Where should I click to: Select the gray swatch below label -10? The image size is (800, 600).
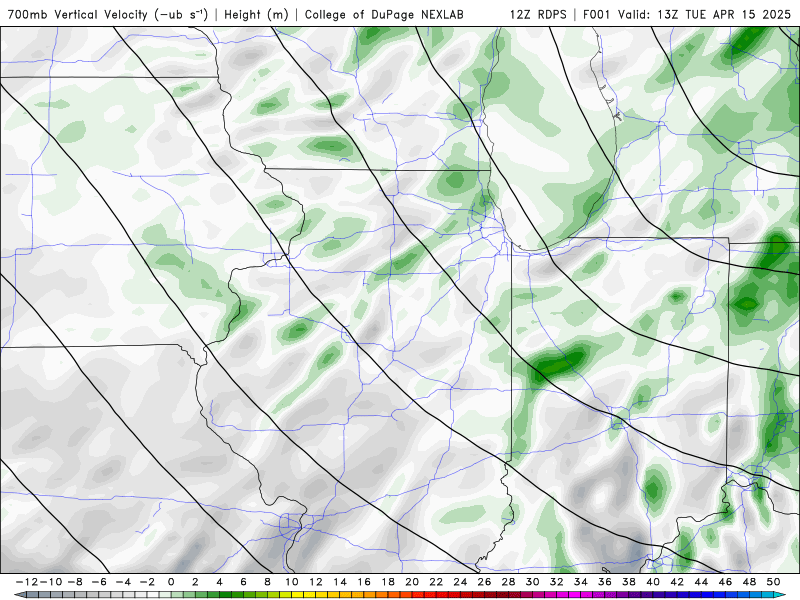tap(56, 595)
